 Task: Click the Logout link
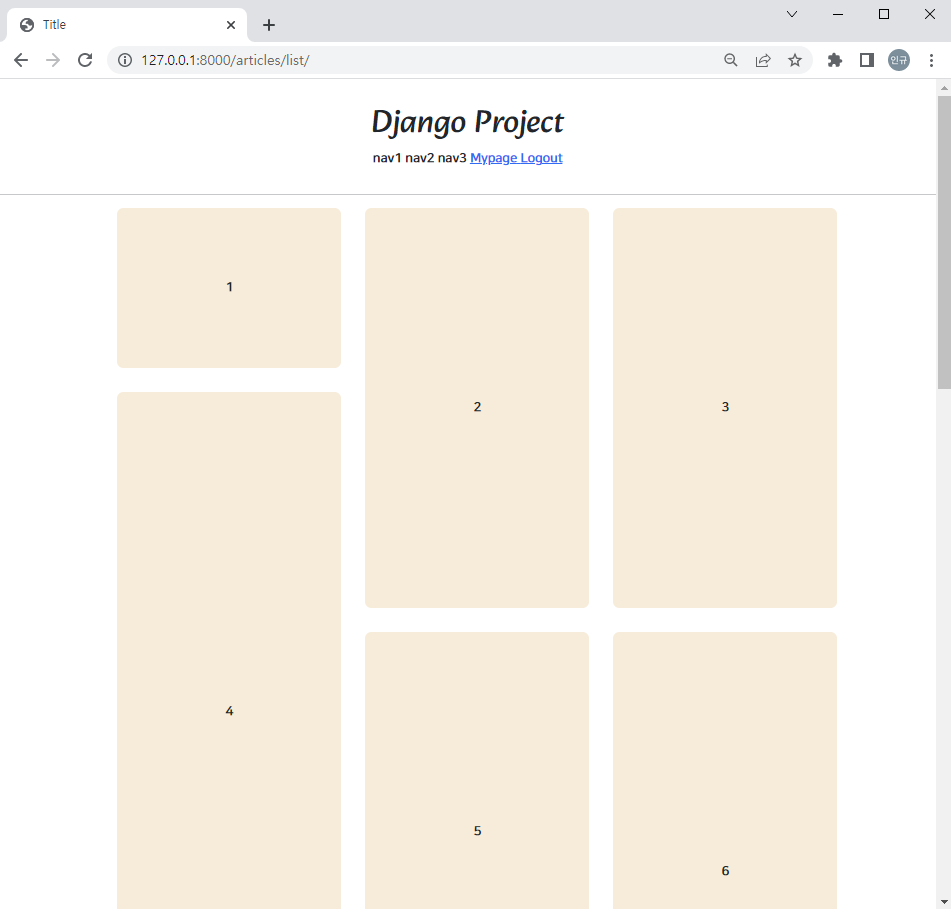(x=541, y=158)
